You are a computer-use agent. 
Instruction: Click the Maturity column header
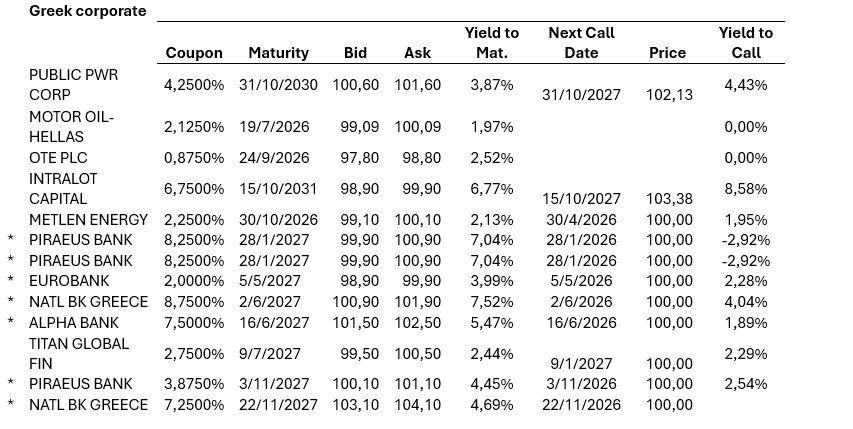pos(278,53)
